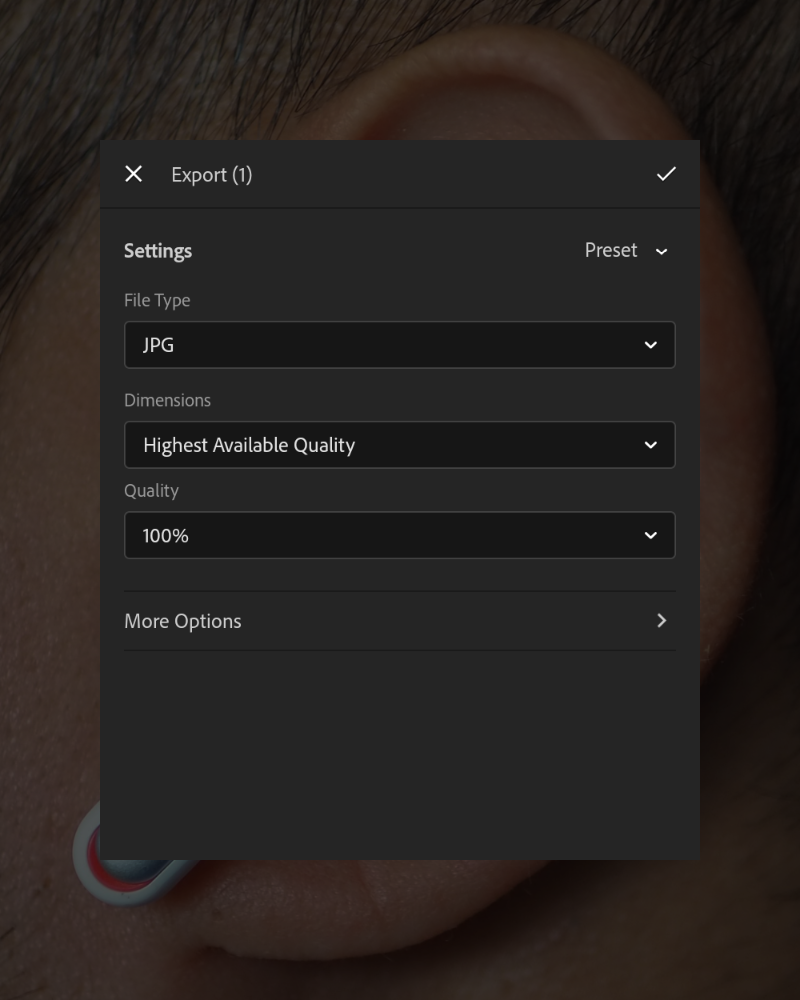Open the 100% quality dropdown
Image resolution: width=800 pixels, height=1000 pixels.
click(399, 535)
